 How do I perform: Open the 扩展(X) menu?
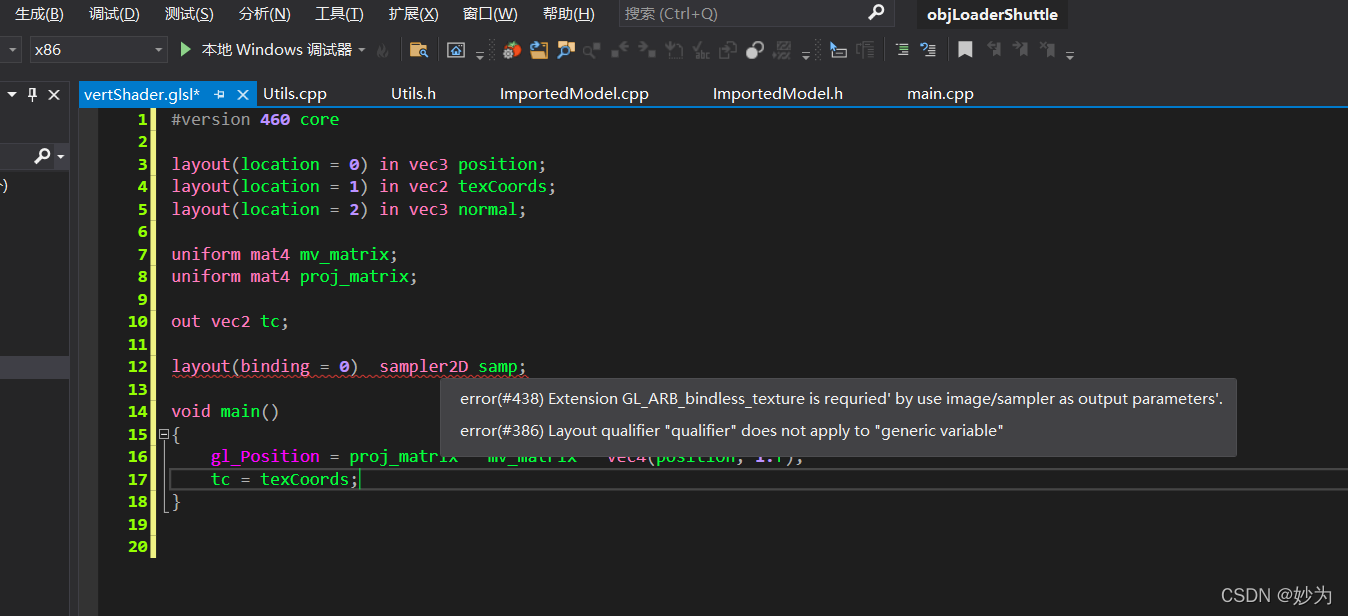pyautogui.click(x=414, y=14)
